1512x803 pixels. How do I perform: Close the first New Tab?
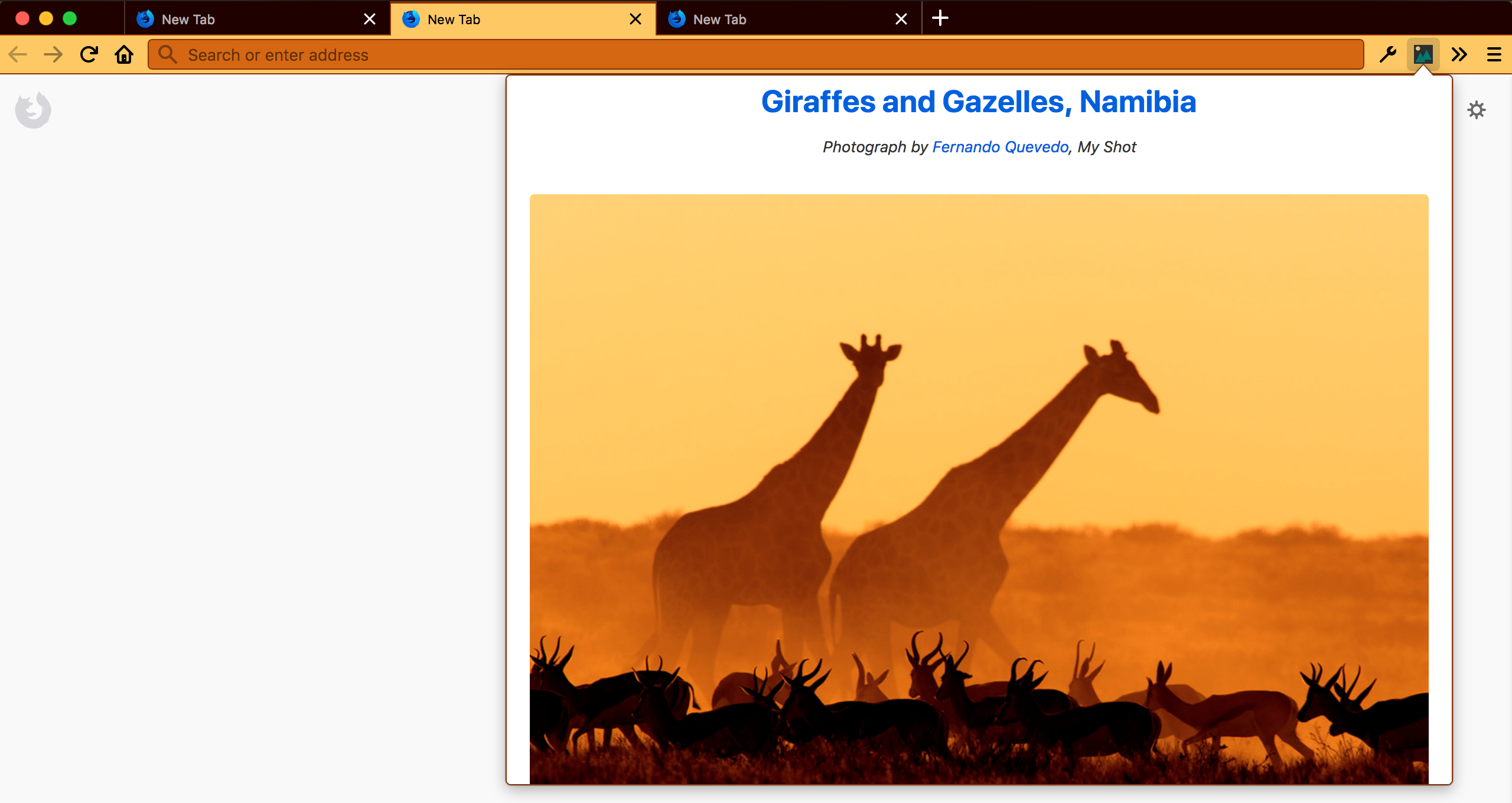pyautogui.click(x=370, y=19)
